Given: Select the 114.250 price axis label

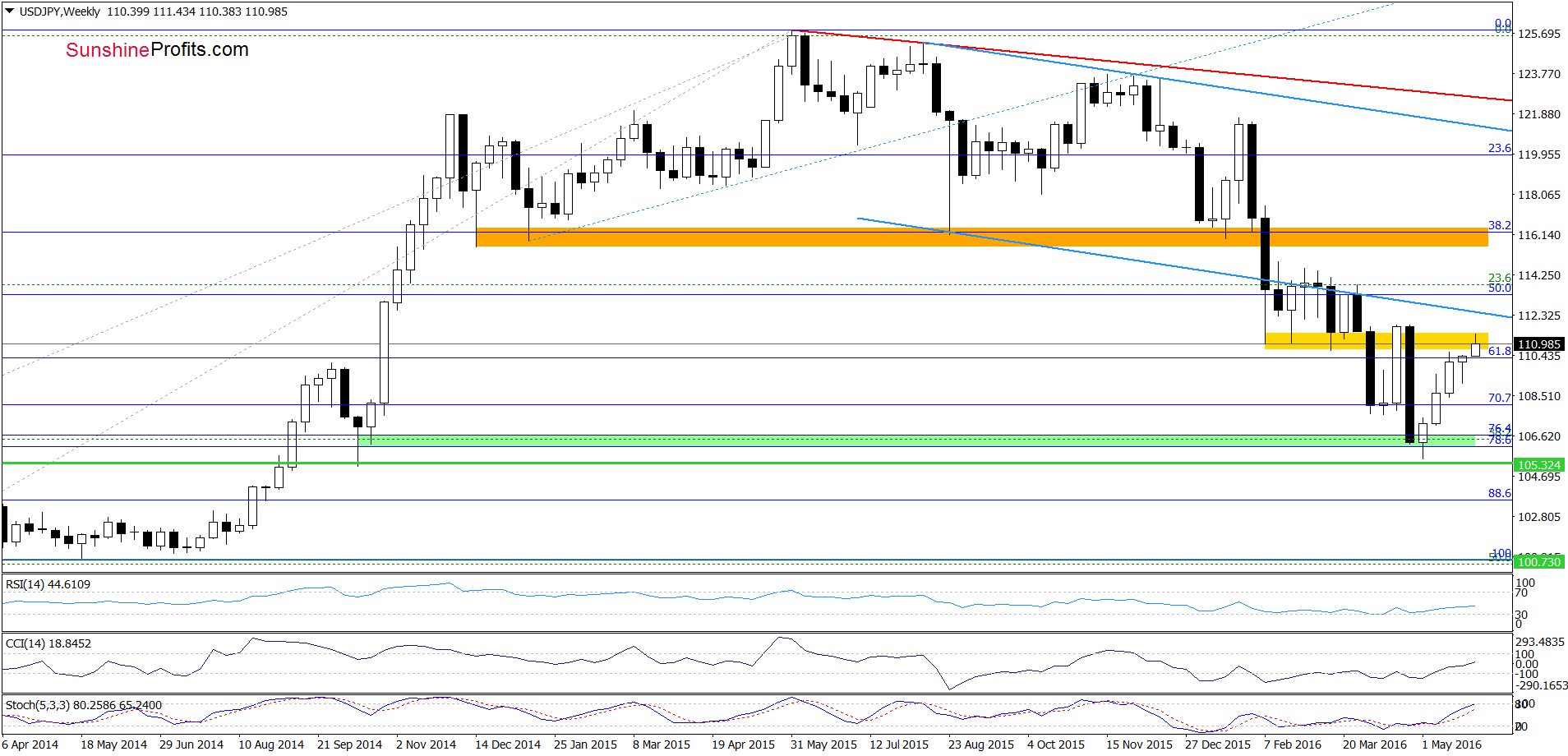Looking at the screenshot, I should coord(1539,275).
